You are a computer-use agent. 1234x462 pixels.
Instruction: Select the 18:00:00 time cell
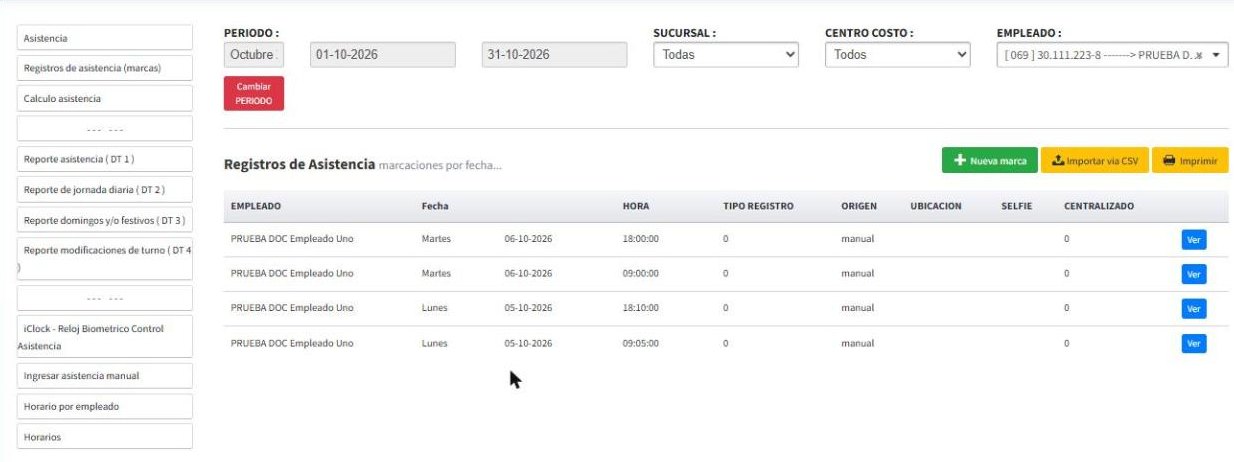click(x=640, y=240)
